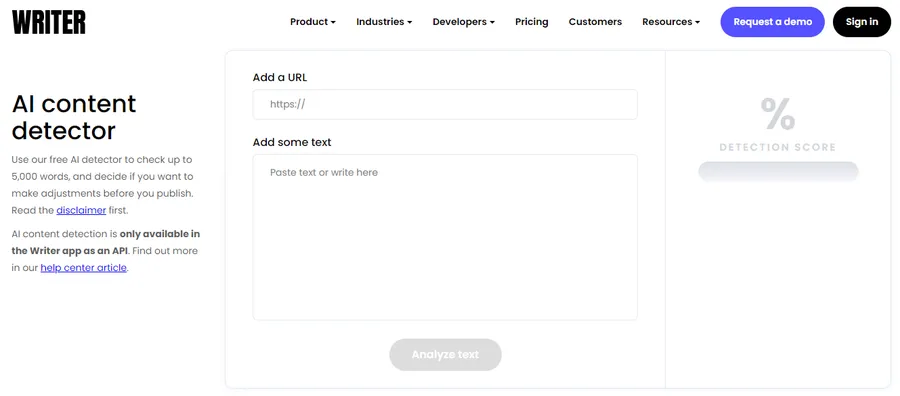Click the Request a demo button
Image resolution: width=900 pixels, height=396 pixels.
pyautogui.click(x=773, y=22)
